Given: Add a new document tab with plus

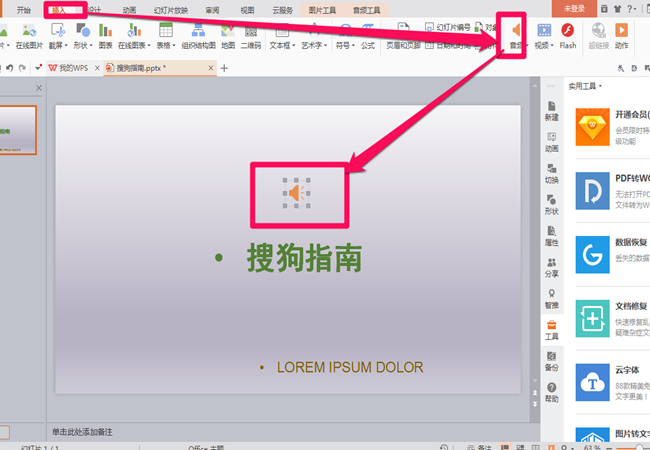Looking at the screenshot, I should [224, 68].
